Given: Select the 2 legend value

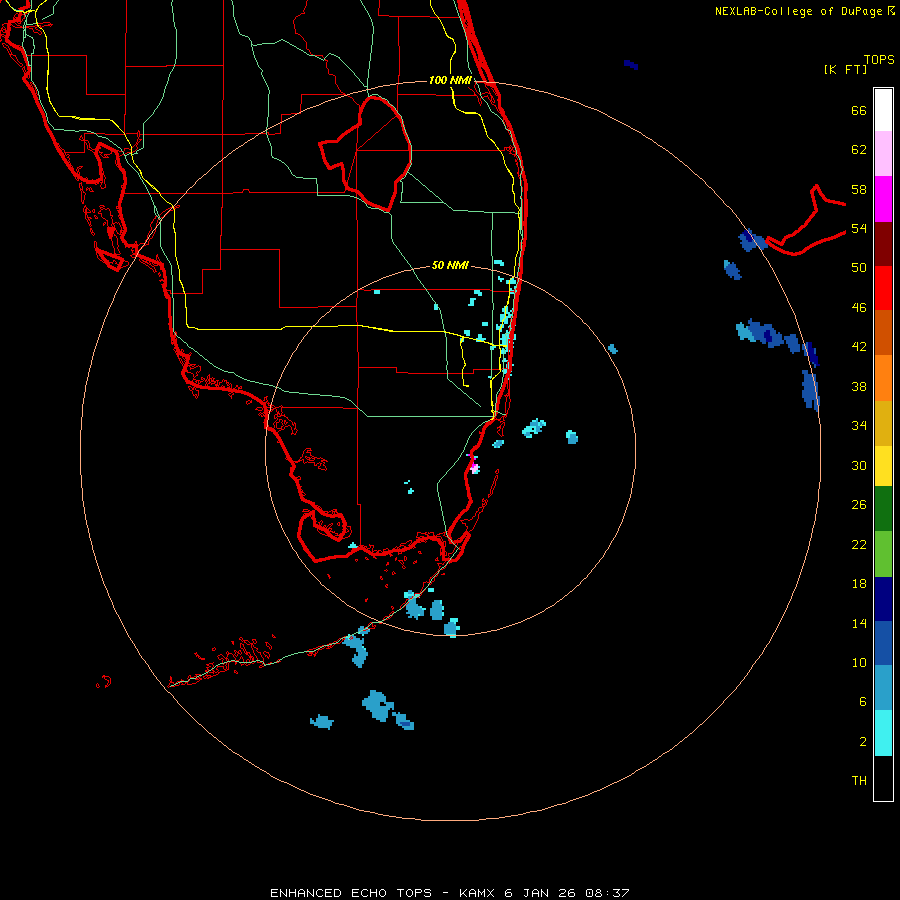Looking at the screenshot, I should tap(863, 741).
